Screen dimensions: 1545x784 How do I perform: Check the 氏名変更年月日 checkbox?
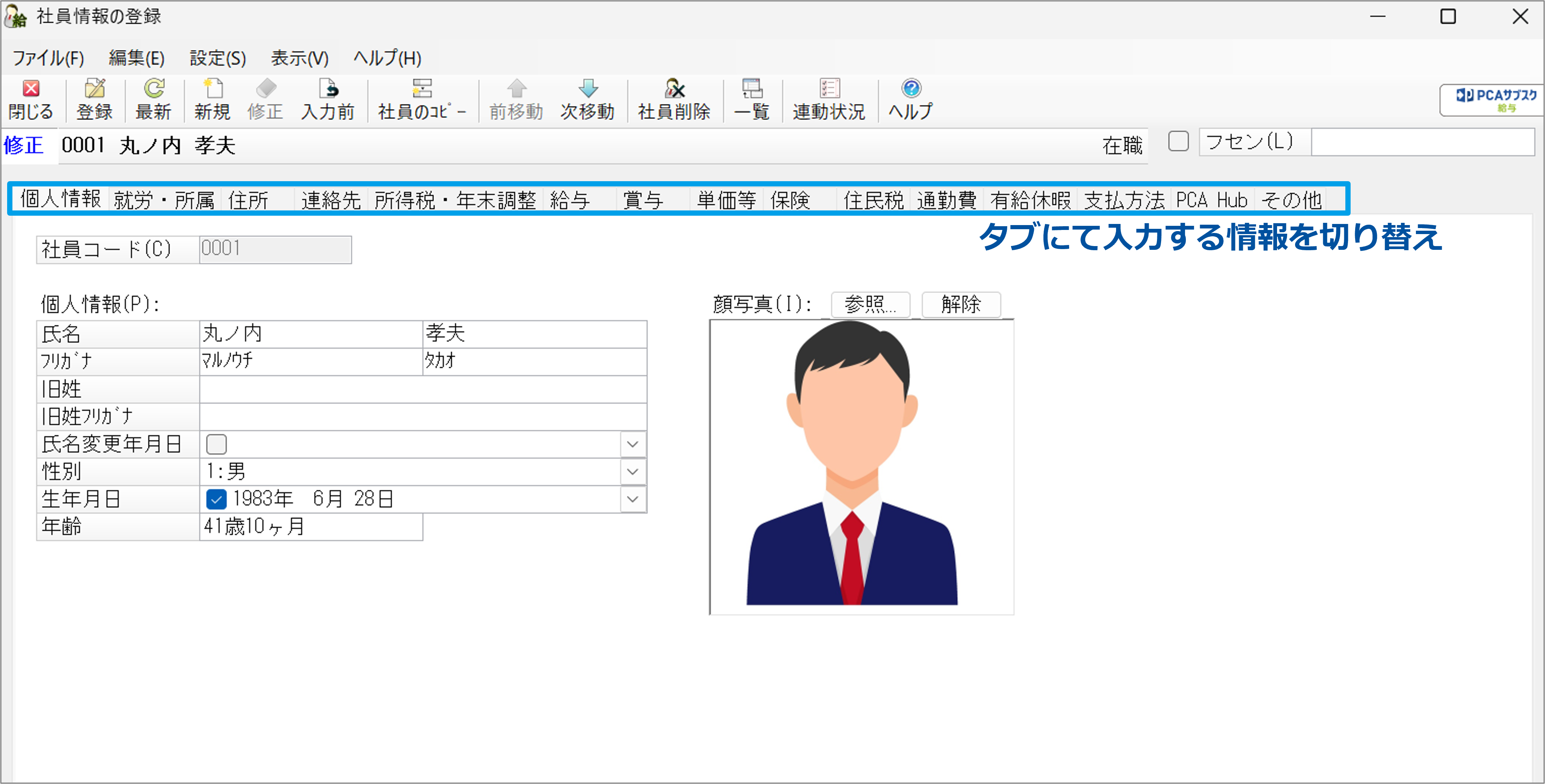click(216, 444)
